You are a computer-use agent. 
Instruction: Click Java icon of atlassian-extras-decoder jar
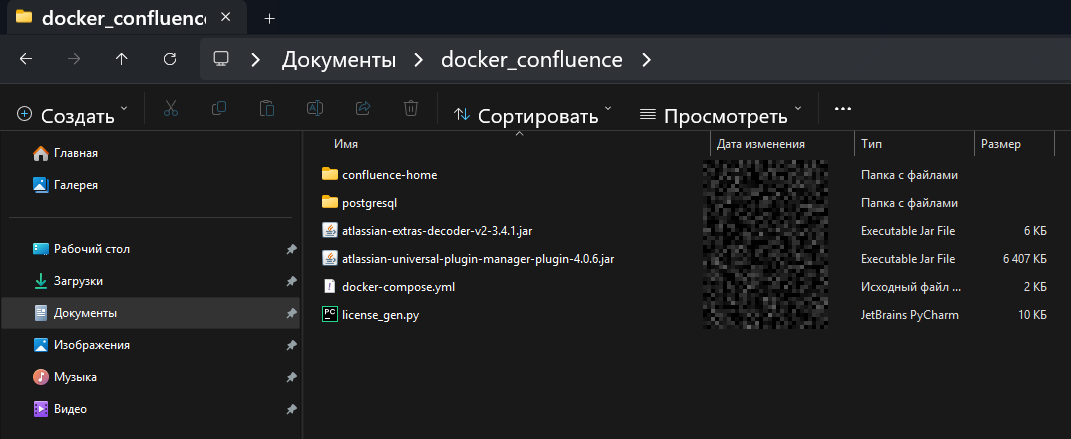click(330, 230)
